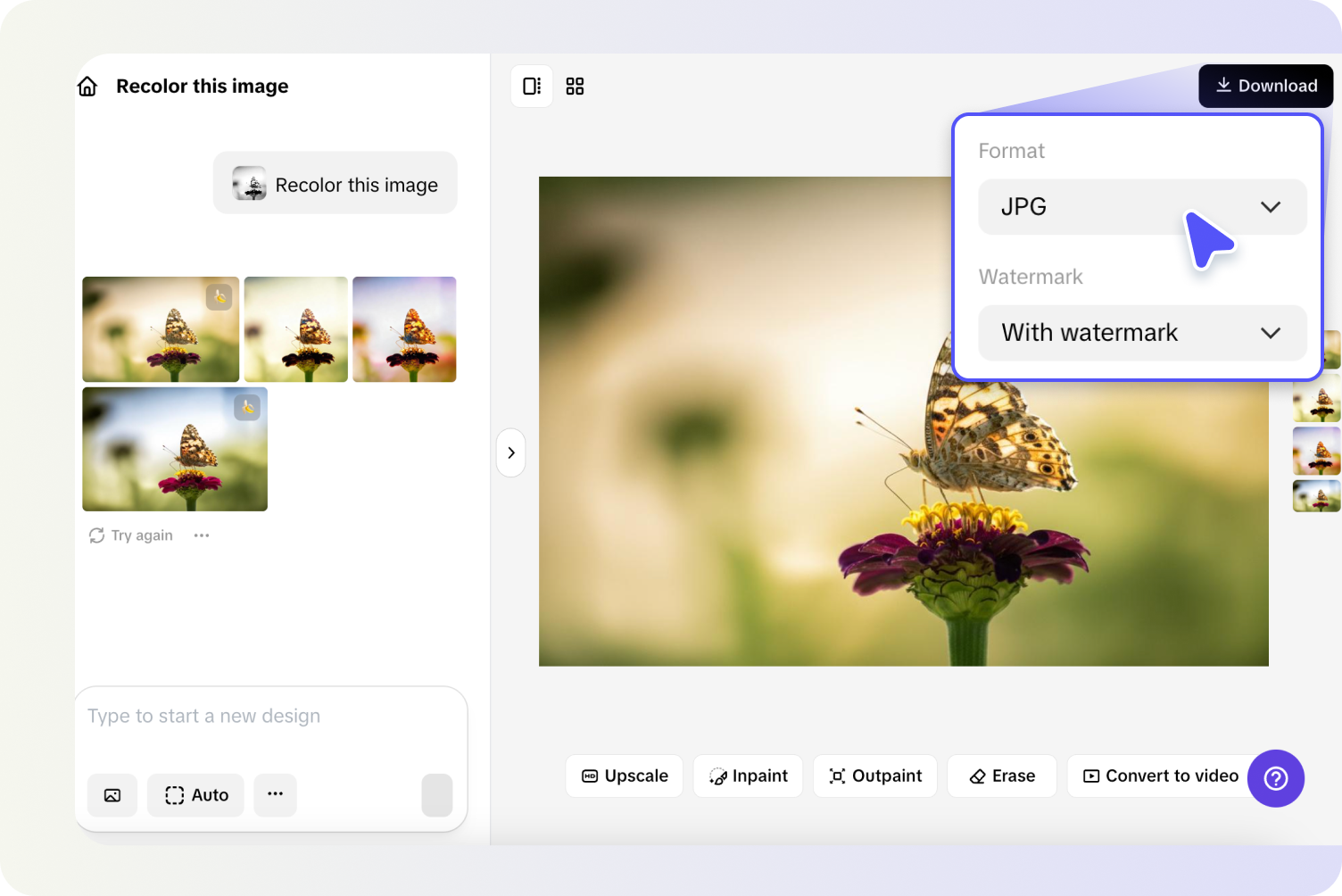Screen dimensions: 1342x896
Task: Keep single image view selected
Action: tap(532, 86)
